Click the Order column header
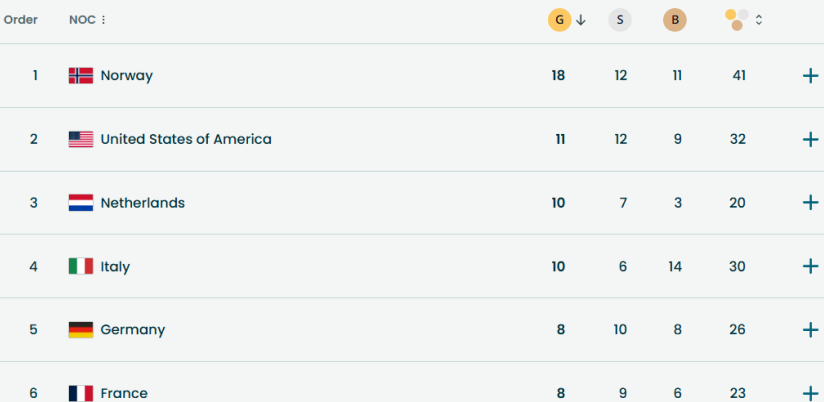This screenshot has width=824, height=402. (x=21, y=20)
